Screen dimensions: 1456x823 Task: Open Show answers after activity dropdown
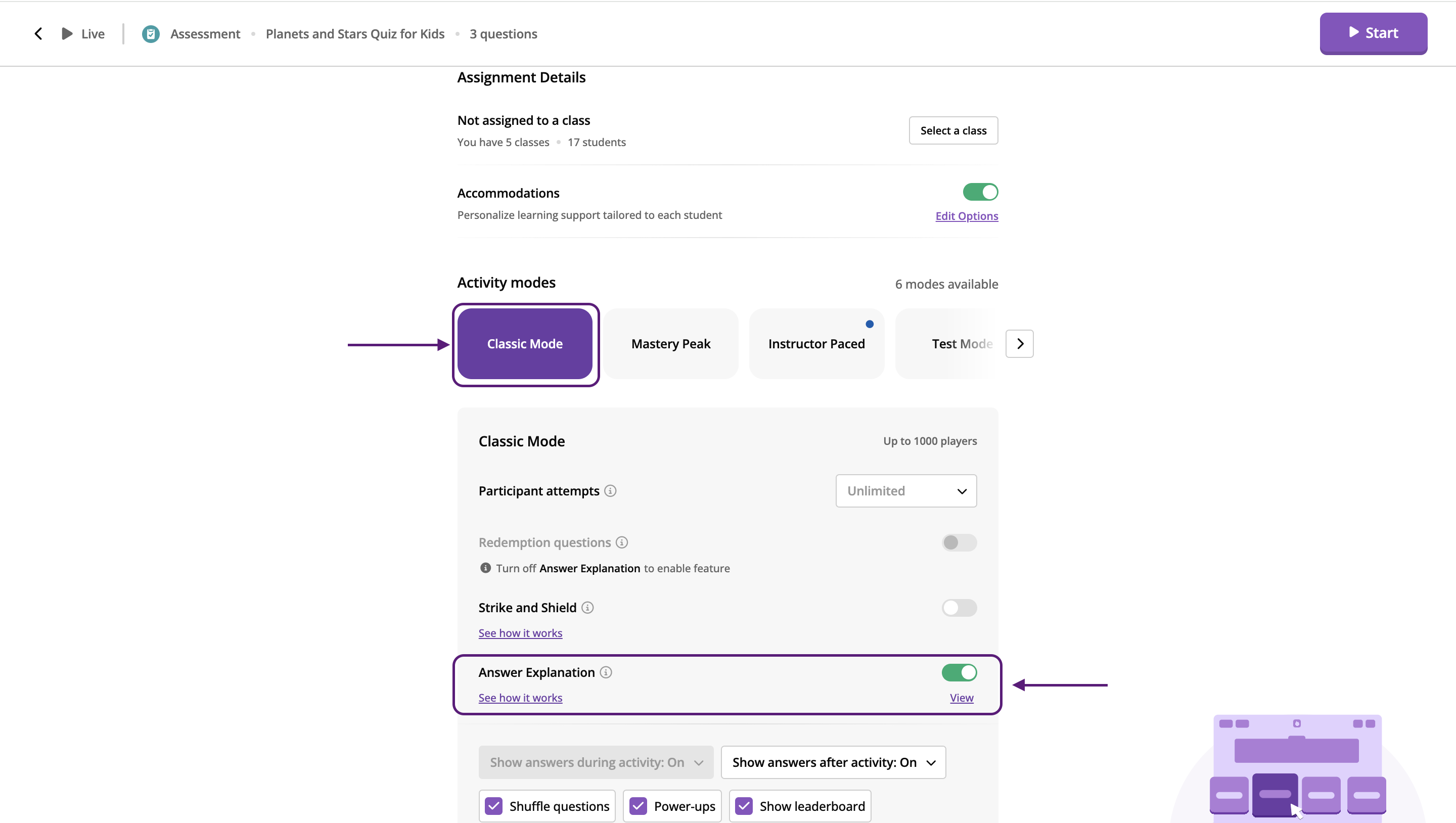click(833, 762)
